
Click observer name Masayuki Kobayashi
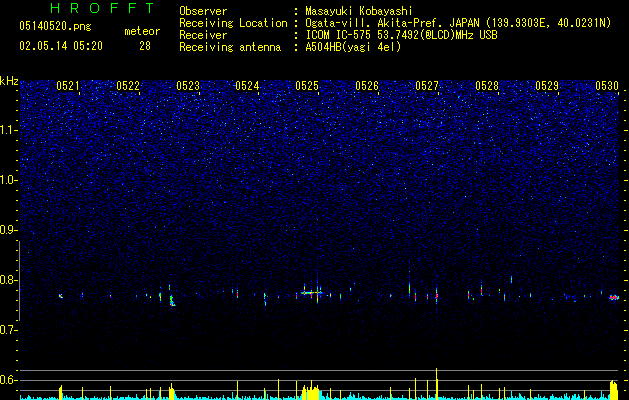pos(359,11)
